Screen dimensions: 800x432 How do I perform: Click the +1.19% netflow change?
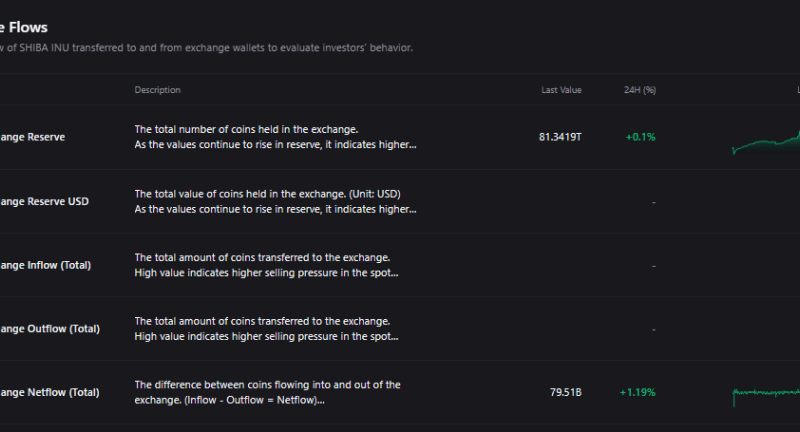(637, 392)
